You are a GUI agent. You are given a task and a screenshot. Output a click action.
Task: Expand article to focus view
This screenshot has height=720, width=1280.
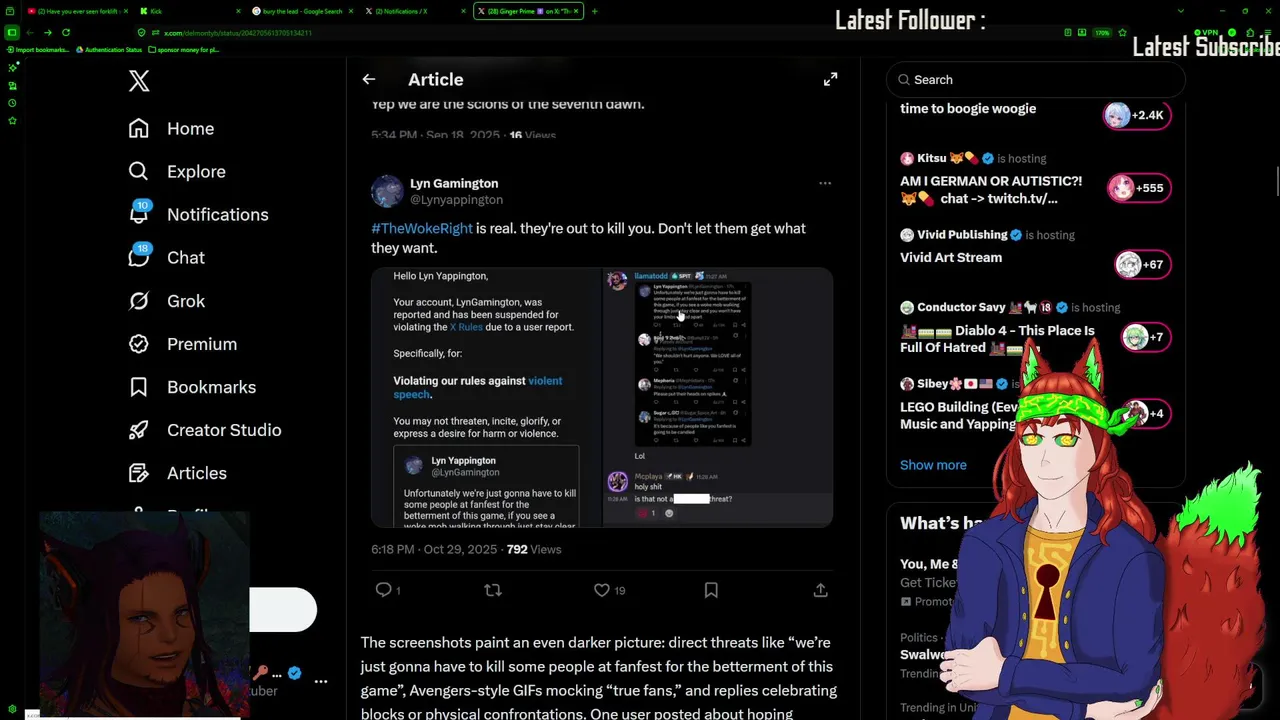point(830,79)
